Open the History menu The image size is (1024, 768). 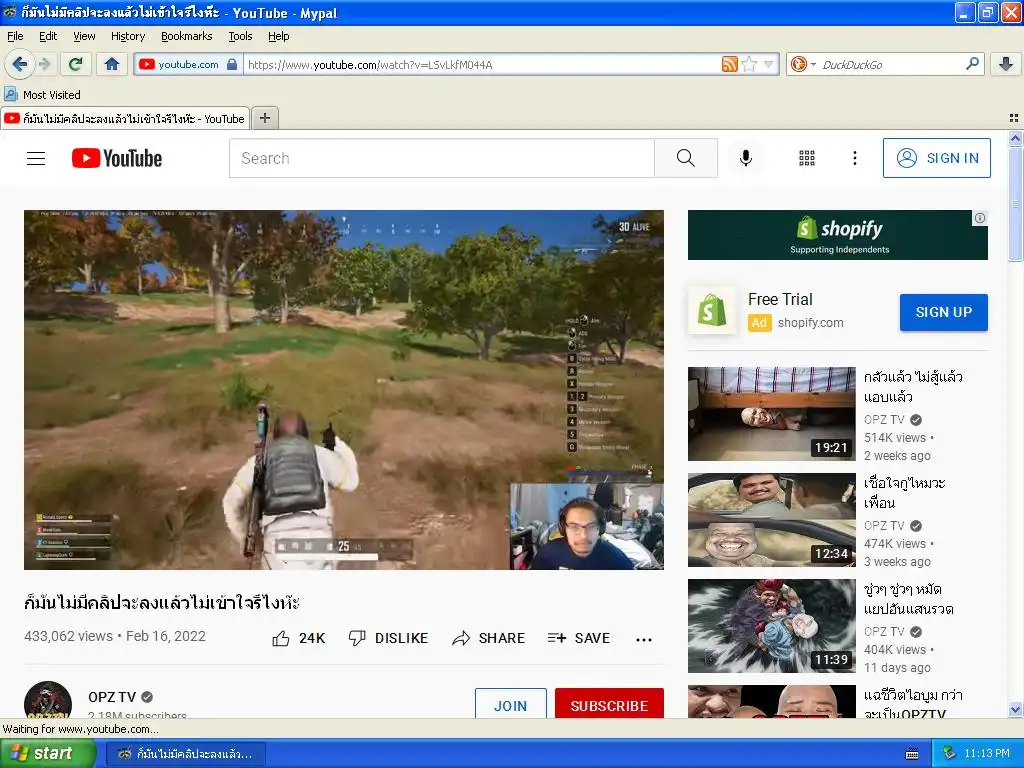point(128,36)
